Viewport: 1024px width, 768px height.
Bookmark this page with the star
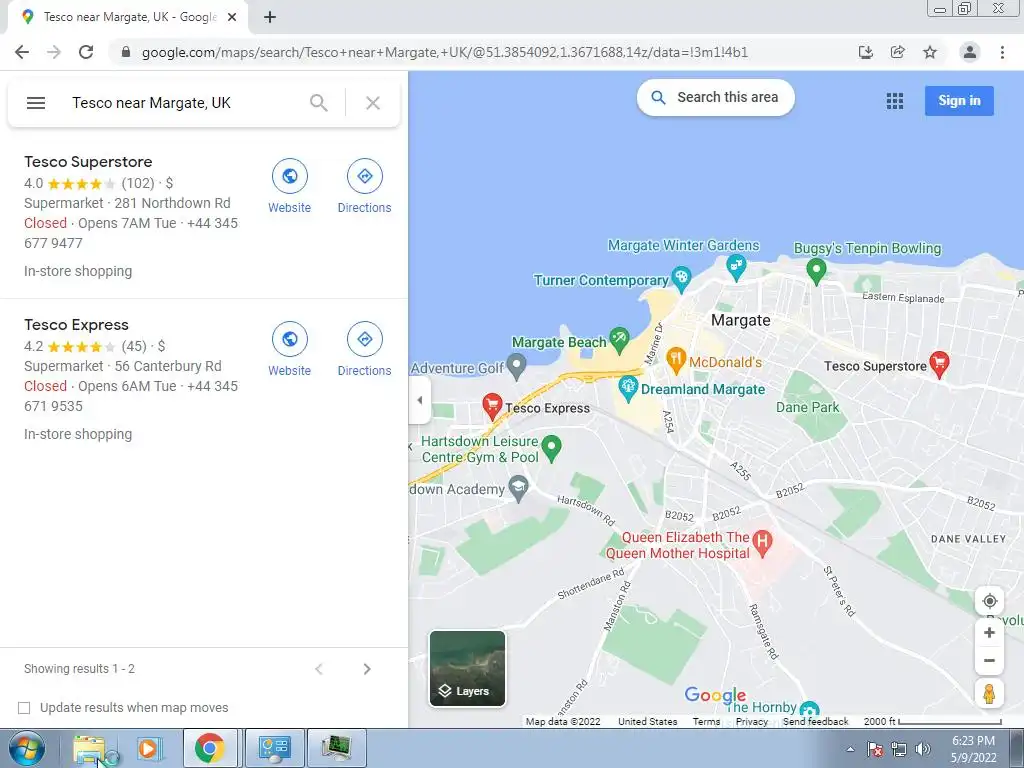point(930,52)
